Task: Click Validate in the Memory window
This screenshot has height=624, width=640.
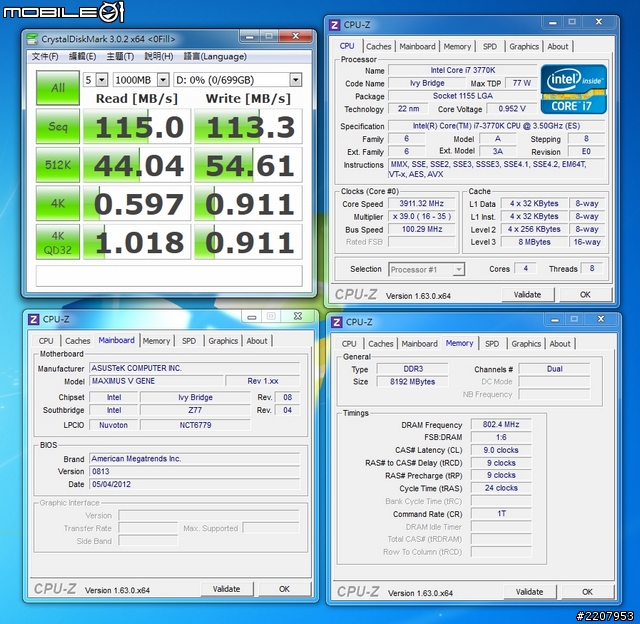Action: tap(529, 592)
